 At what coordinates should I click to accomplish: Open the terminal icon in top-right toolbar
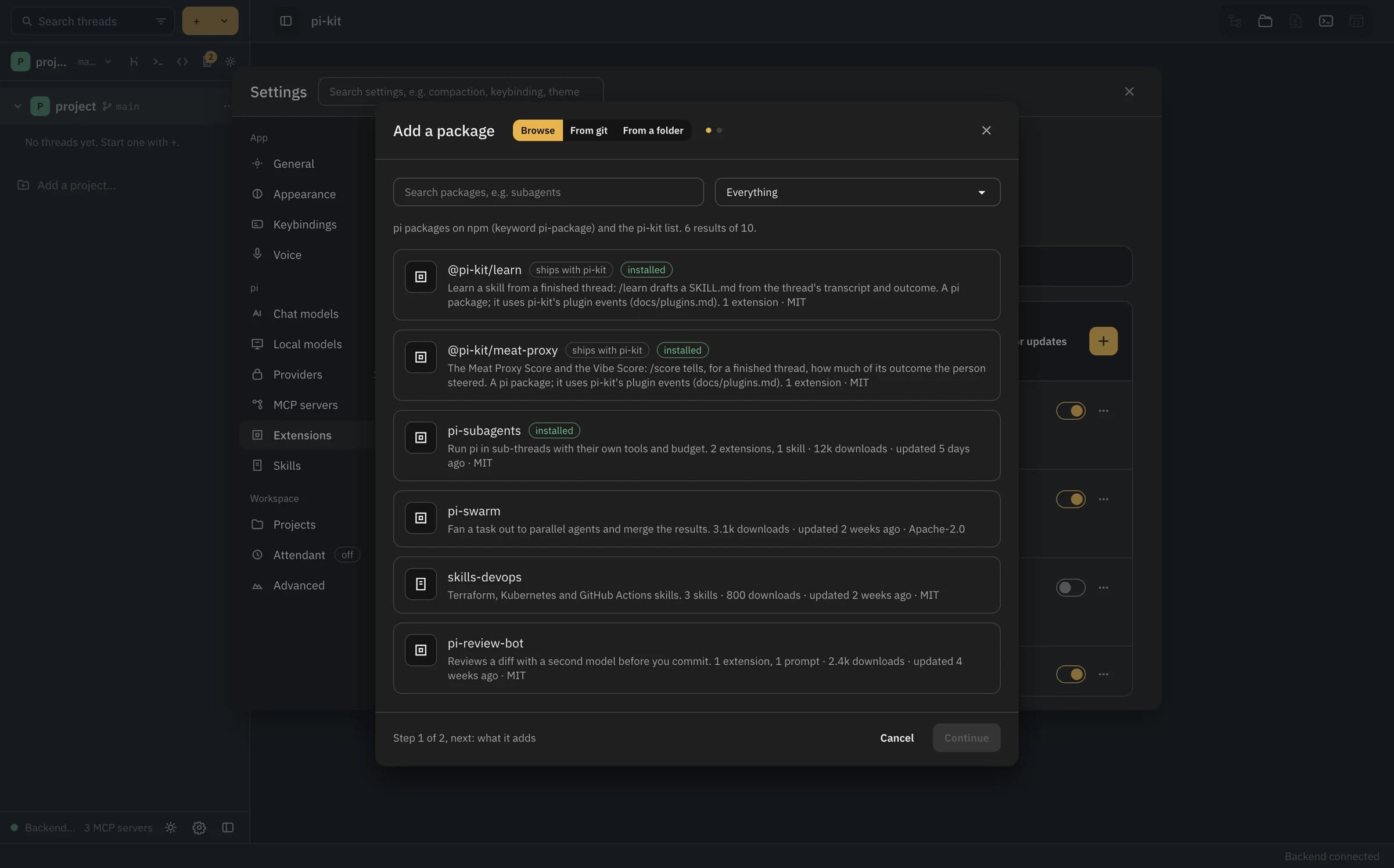(1326, 21)
